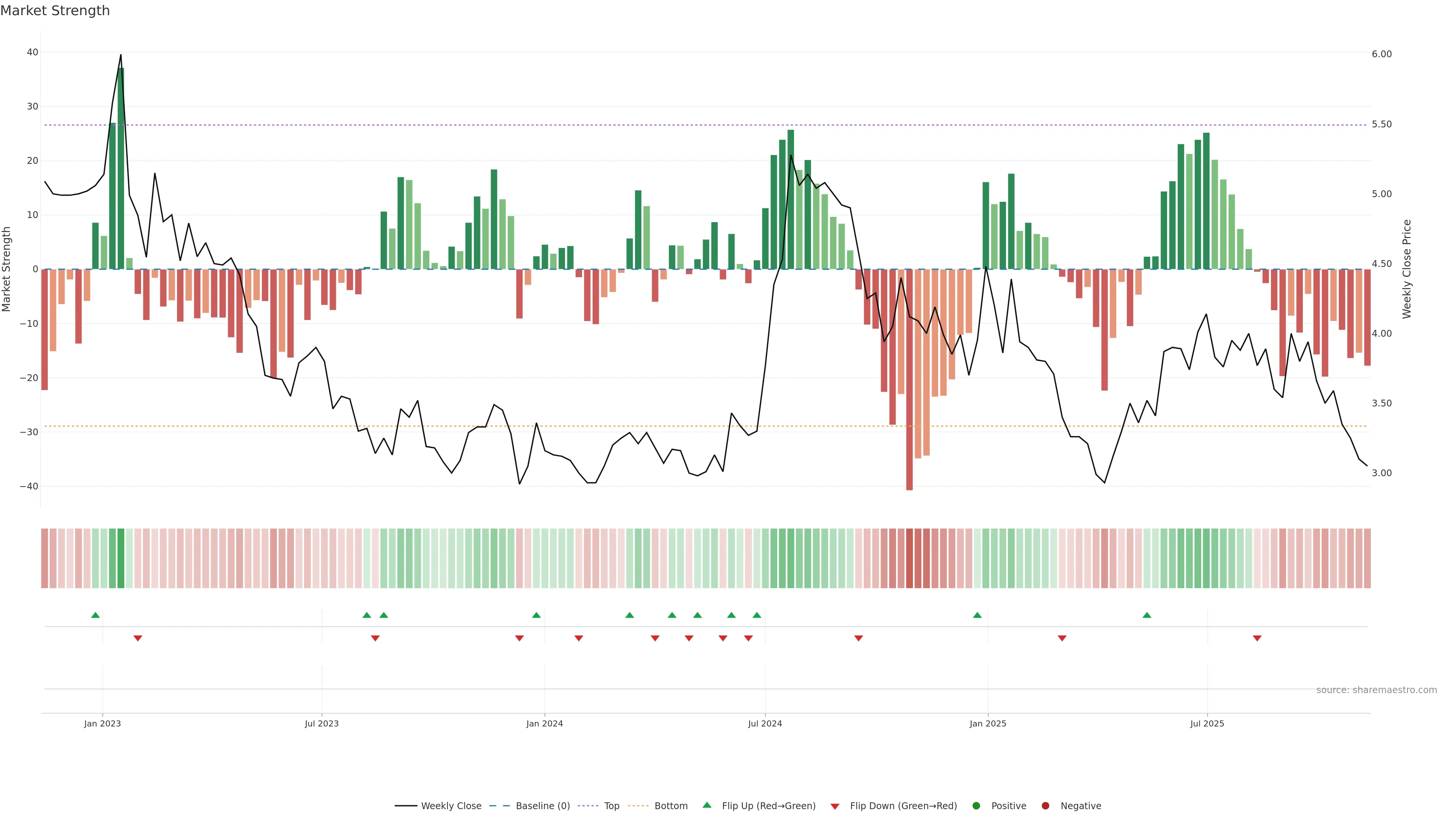Click the green Positive legend dot
This screenshot has height=819, width=1456.
976,806
